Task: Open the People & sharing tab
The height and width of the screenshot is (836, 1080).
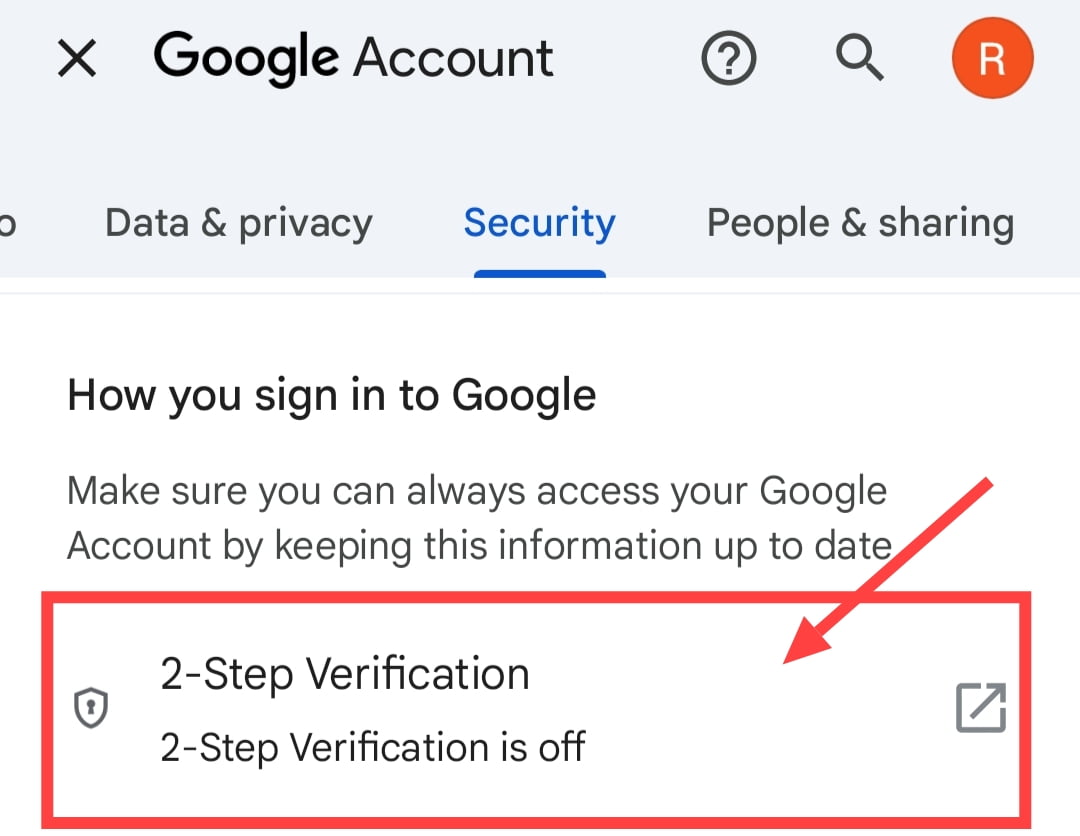Action: point(860,223)
